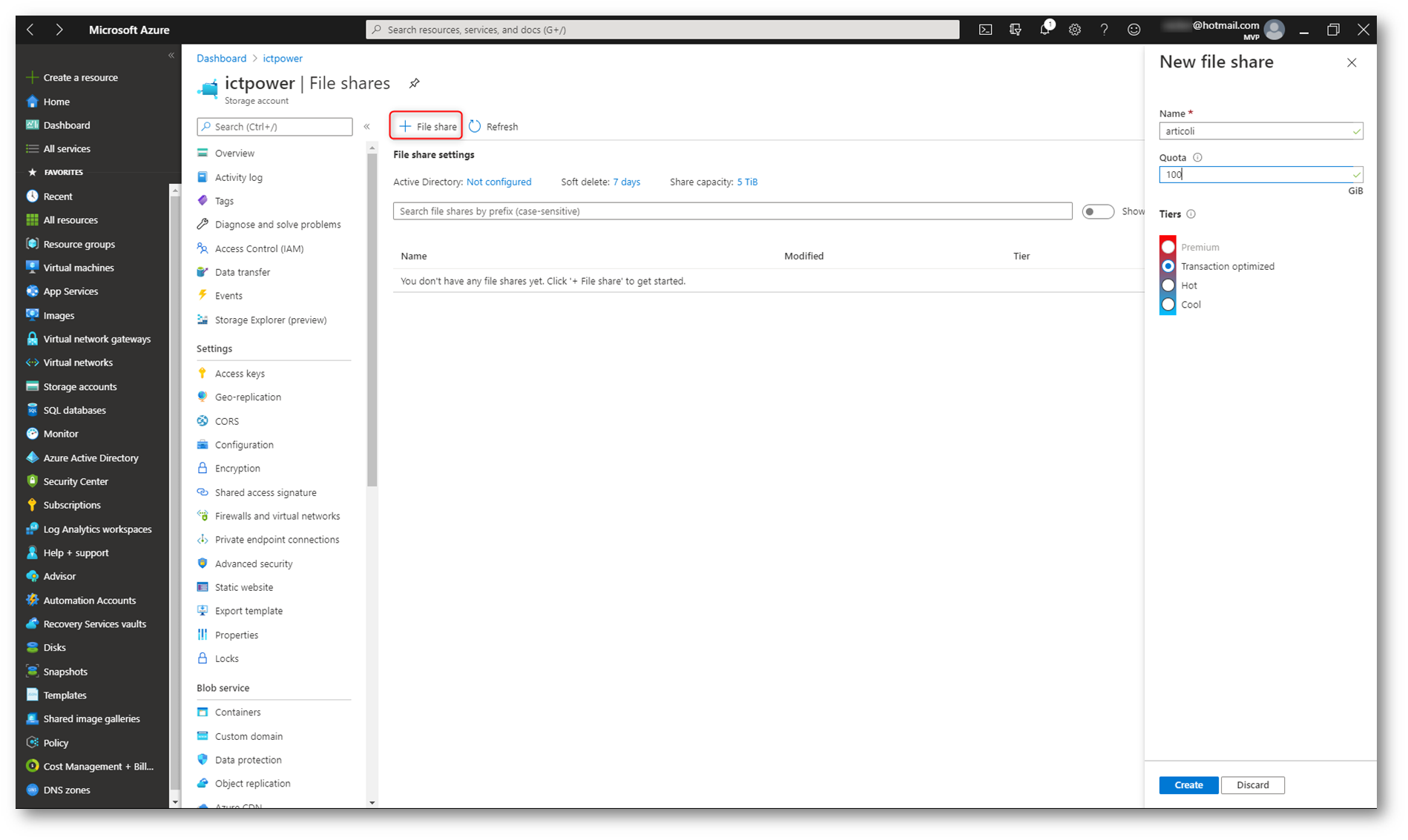
Task: Sort by the Tier column header
Action: [x=1022, y=256]
